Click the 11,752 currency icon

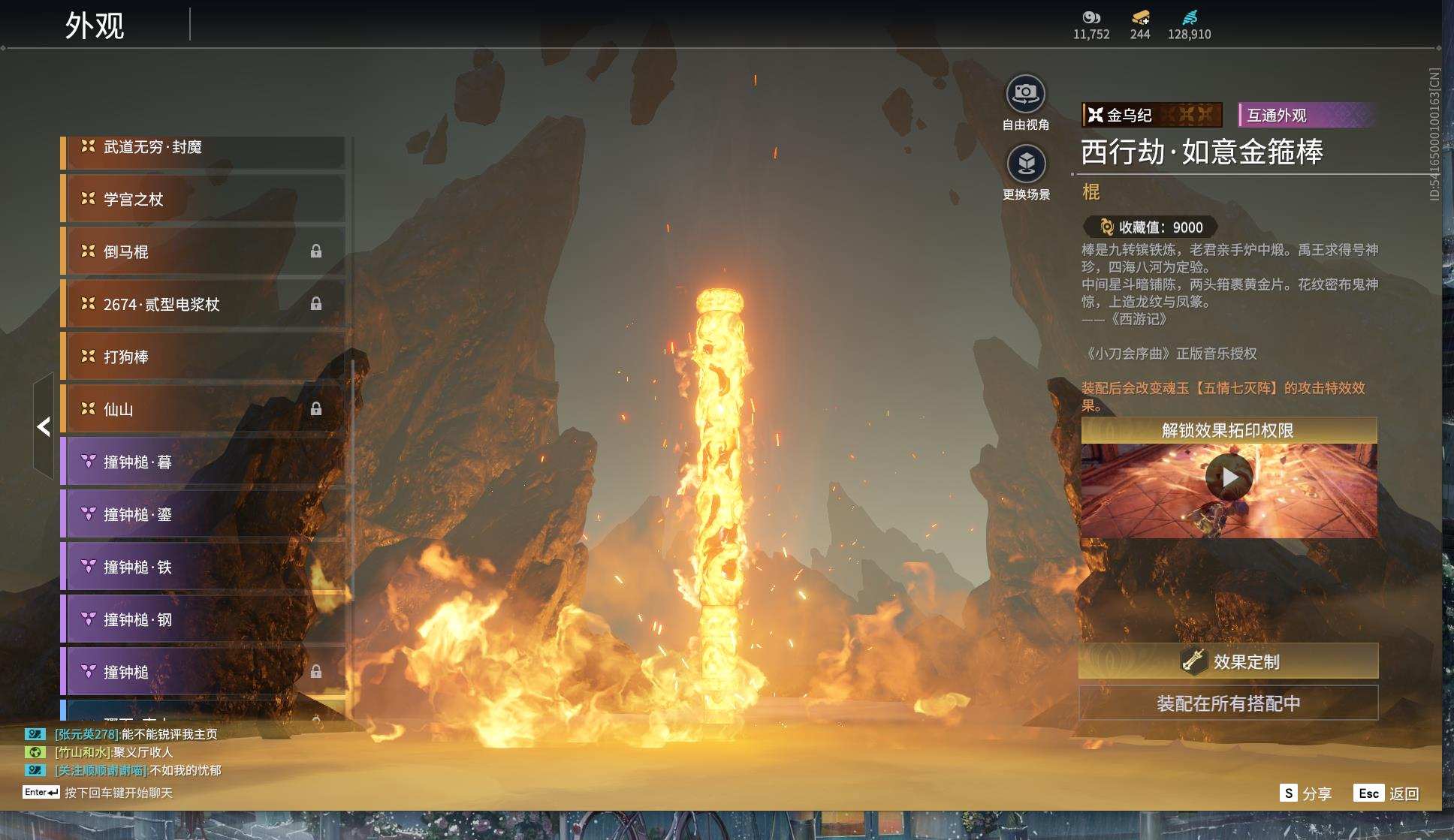1091,17
